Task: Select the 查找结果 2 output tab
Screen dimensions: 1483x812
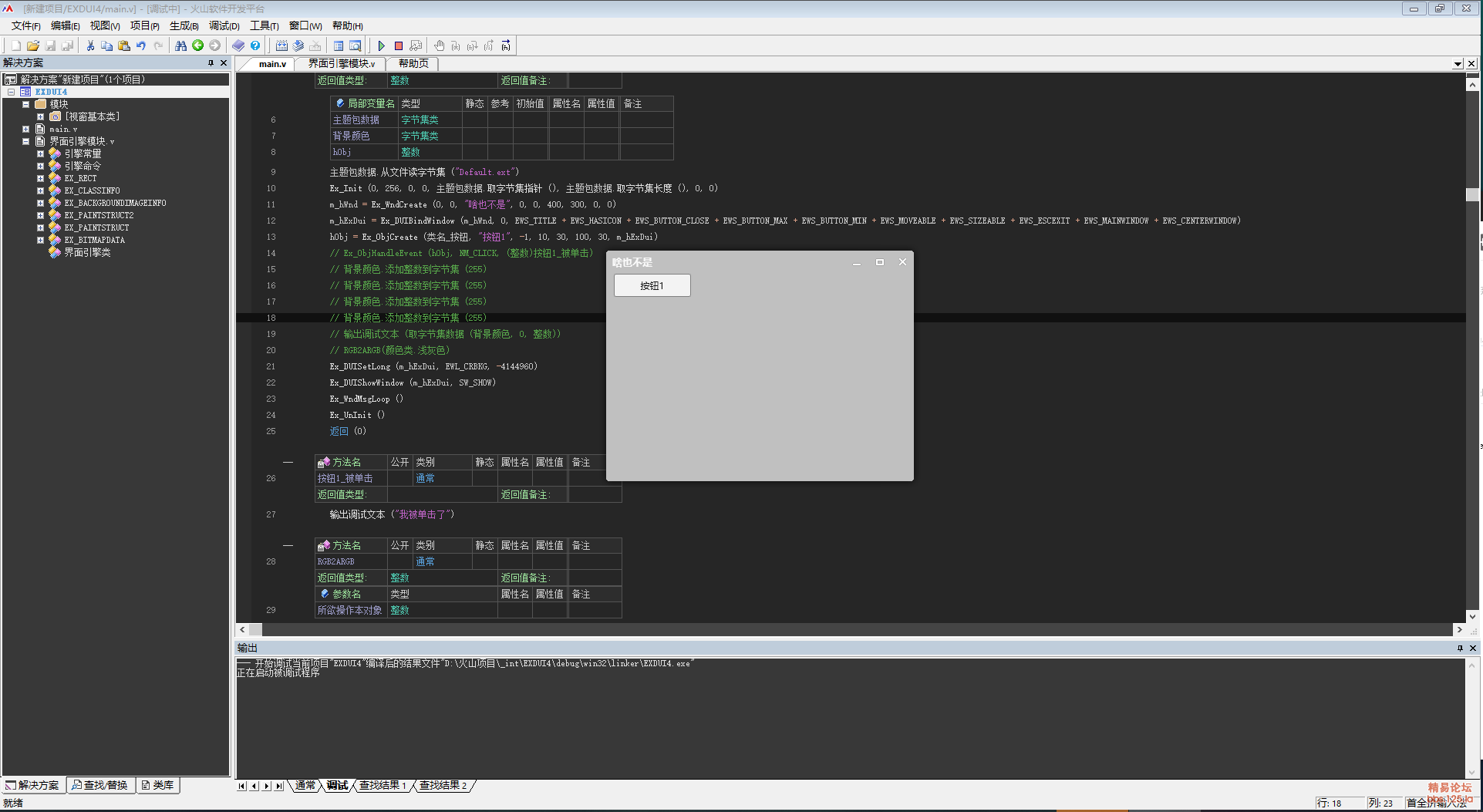Action: pyautogui.click(x=443, y=785)
